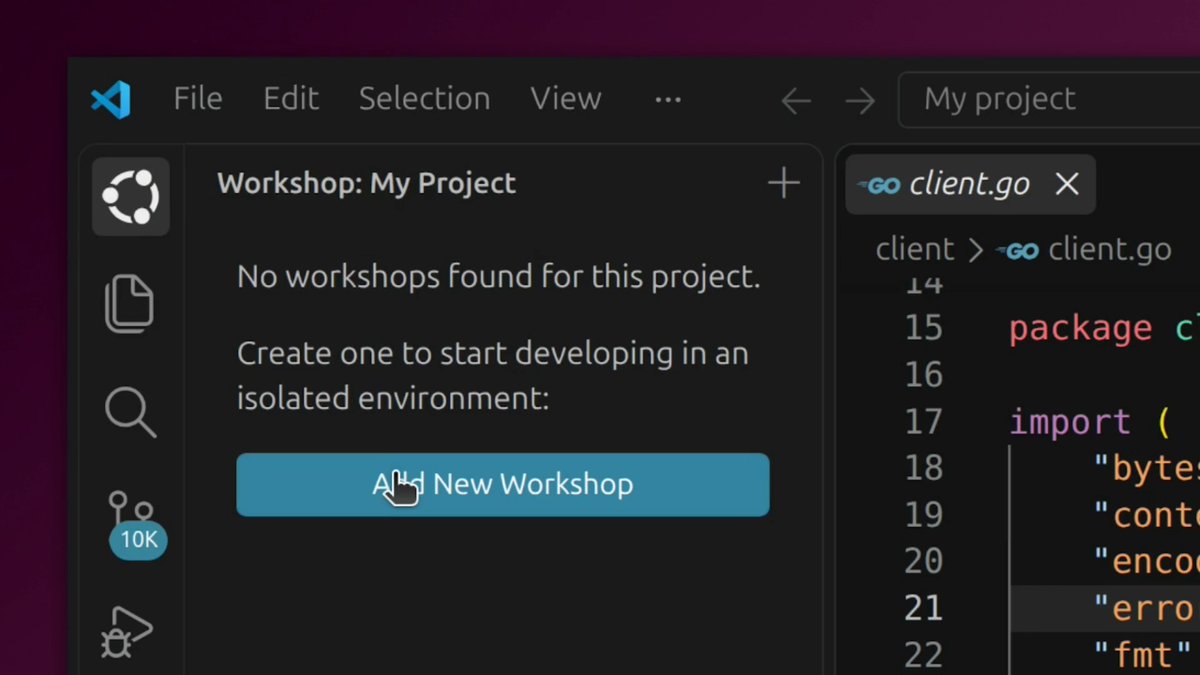Open the File menu

pyautogui.click(x=198, y=99)
